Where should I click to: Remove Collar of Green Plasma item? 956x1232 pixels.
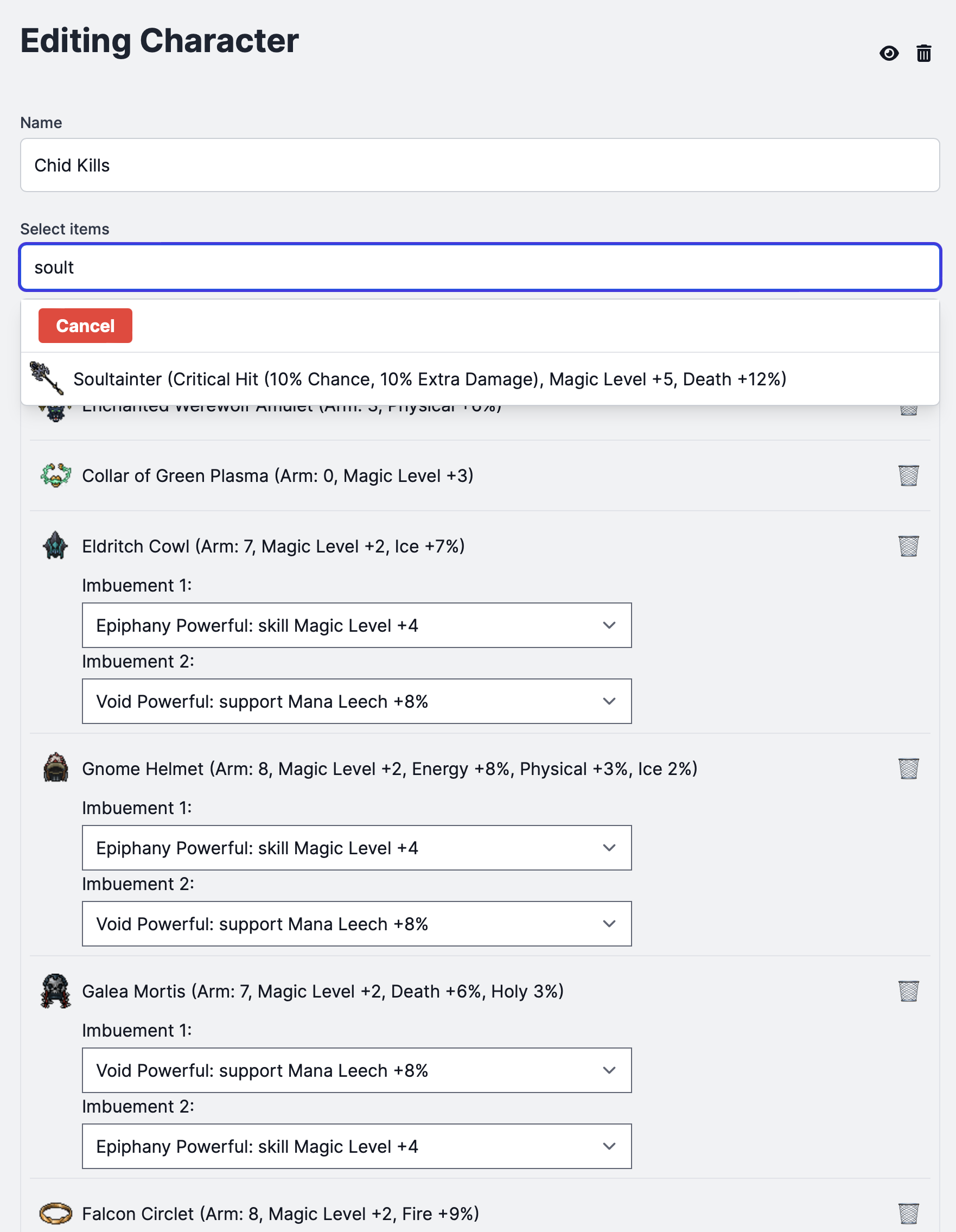point(908,475)
